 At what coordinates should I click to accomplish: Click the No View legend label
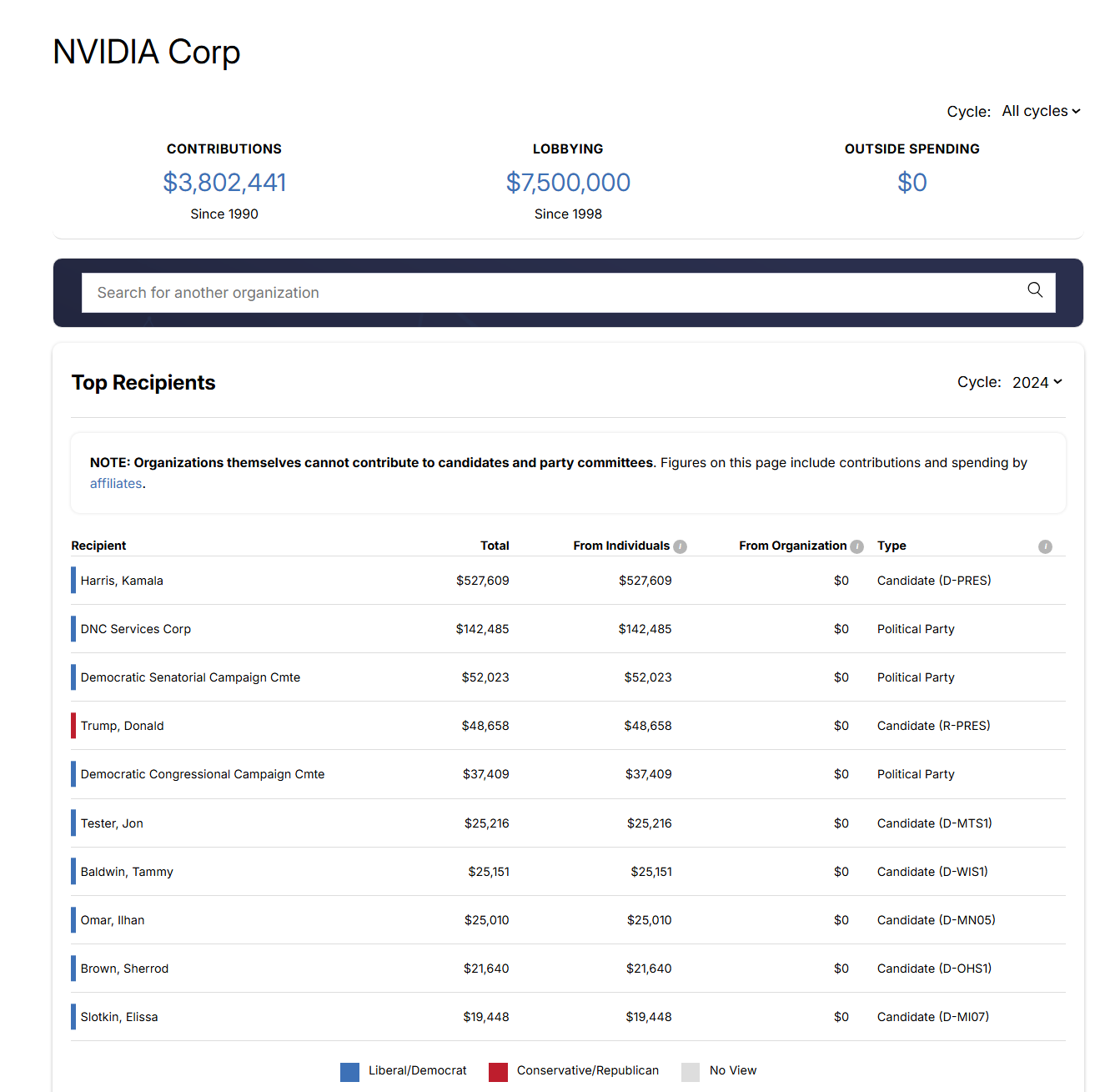[x=733, y=1070]
